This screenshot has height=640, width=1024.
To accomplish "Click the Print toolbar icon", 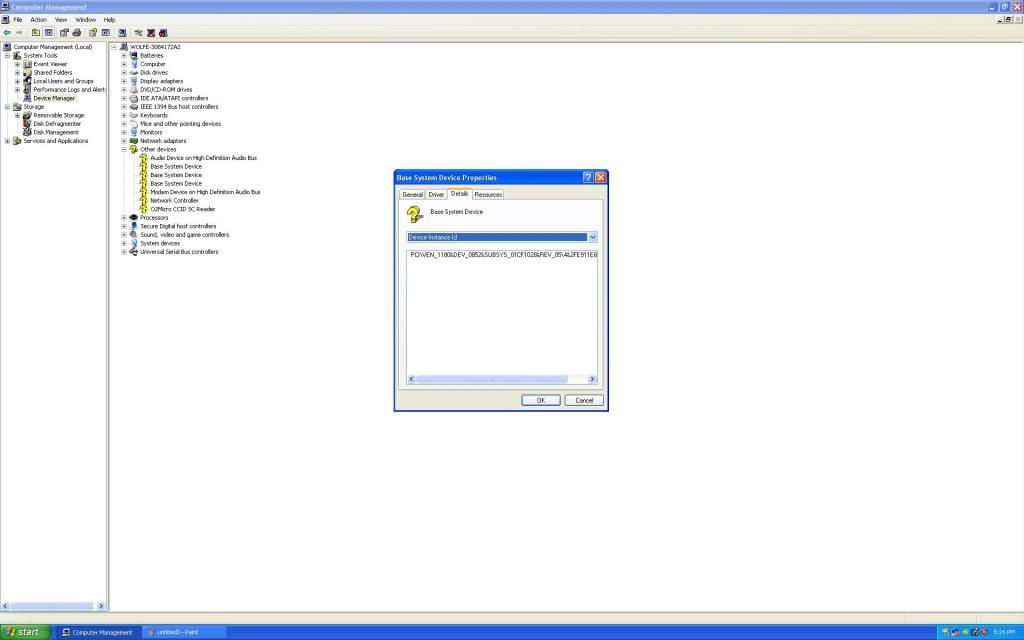I will point(77,32).
